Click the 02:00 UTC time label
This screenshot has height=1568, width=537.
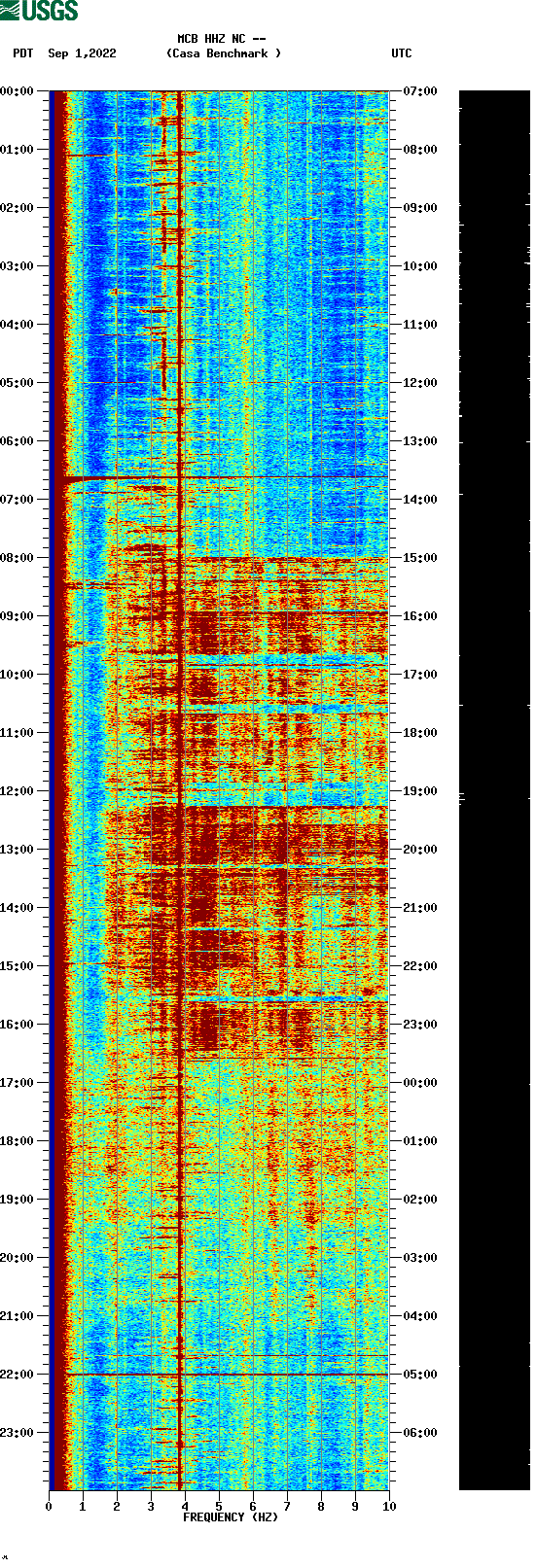coord(420,1200)
